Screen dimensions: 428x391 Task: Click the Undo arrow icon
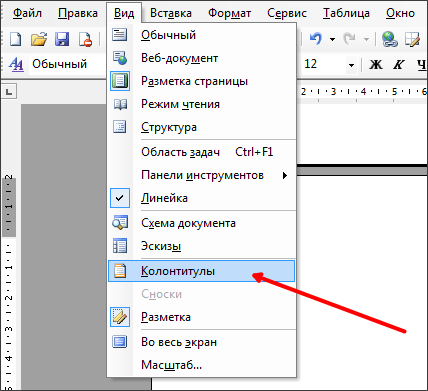(315, 39)
